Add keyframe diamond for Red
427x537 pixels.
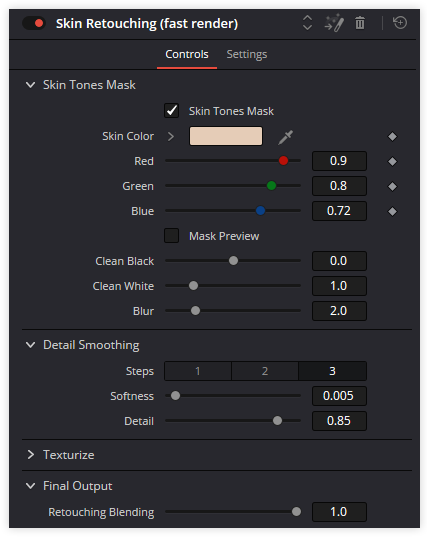pos(392,161)
